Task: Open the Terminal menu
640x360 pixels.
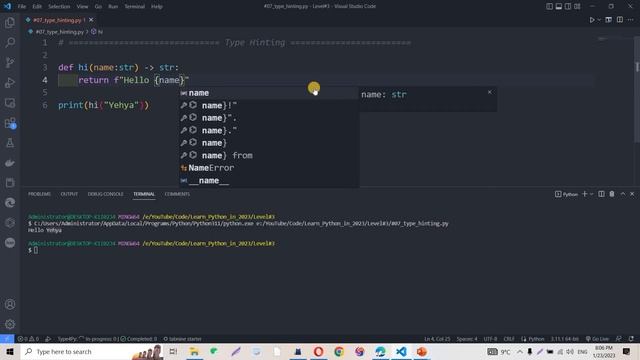Action: pyautogui.click(x=134, y=7)
